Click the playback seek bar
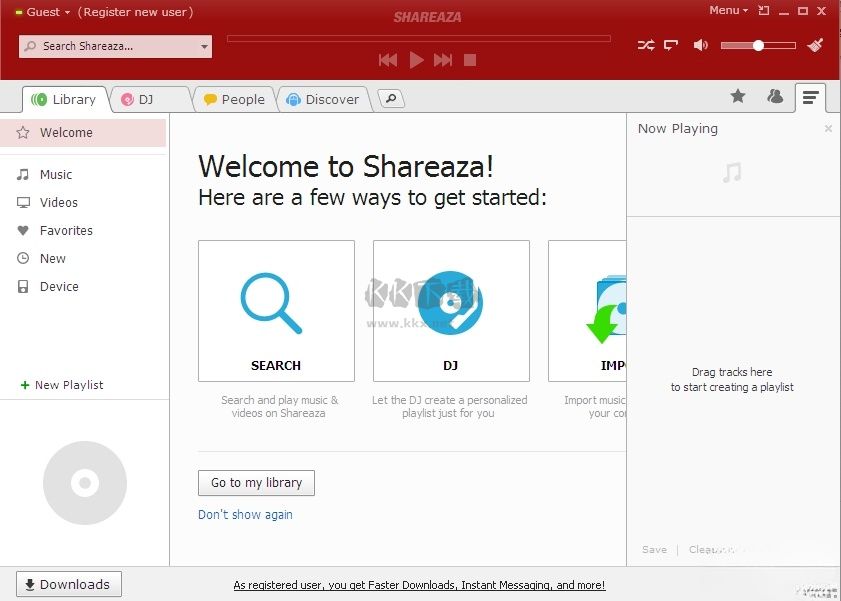841x601 pixels. (x=418, y=39)
